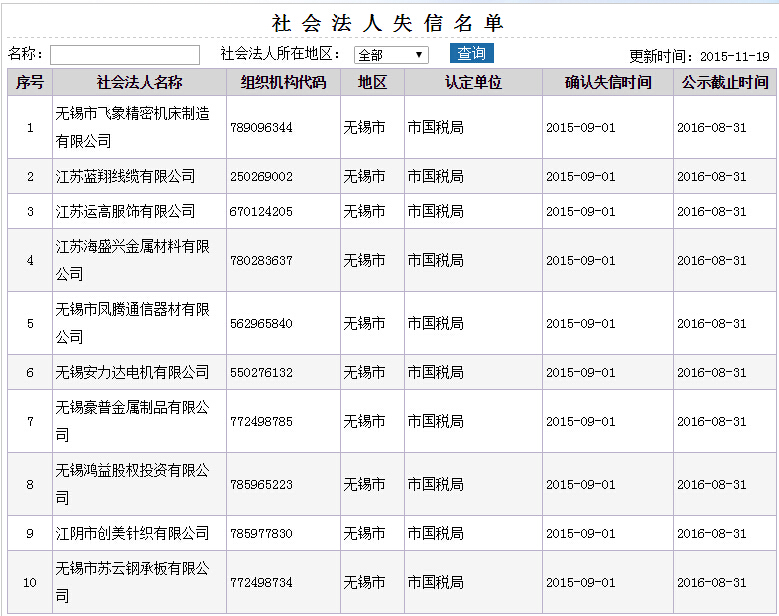This screenshot has width=779, height=616.
Task: Click 2015-09-01 date in row 7
Action: tap(581, 421)
